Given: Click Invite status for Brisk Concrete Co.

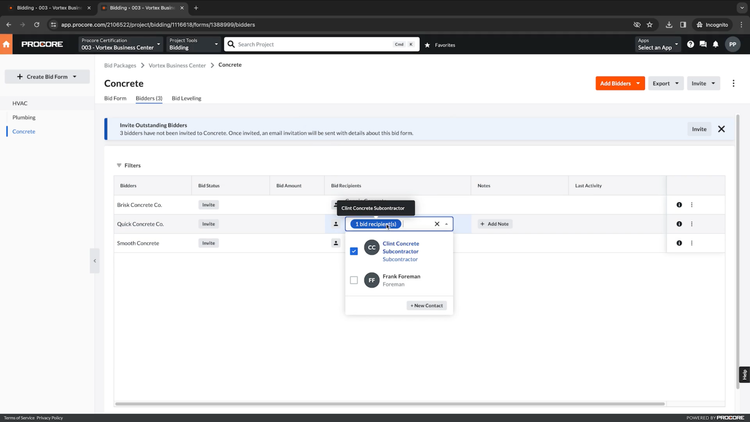Looking at the screenshot, I should (x=209, y=205).
